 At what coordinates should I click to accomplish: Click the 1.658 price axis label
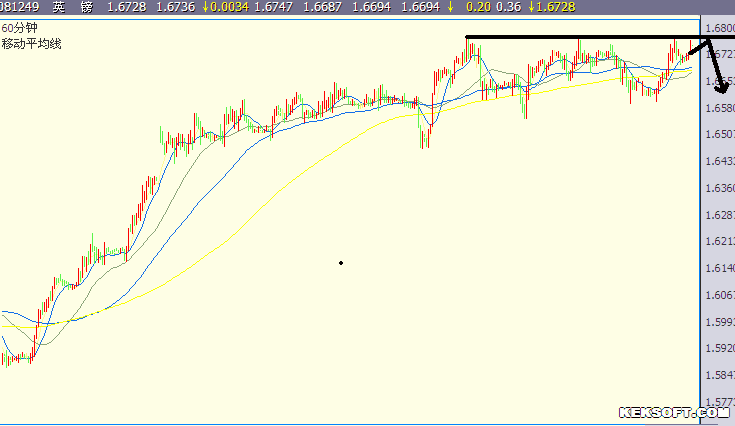pyautogui.click(x=720, y=108)
